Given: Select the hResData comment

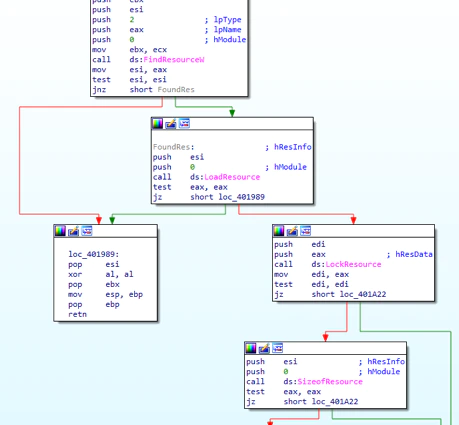Looking at the screenshot, I should 410,254.
